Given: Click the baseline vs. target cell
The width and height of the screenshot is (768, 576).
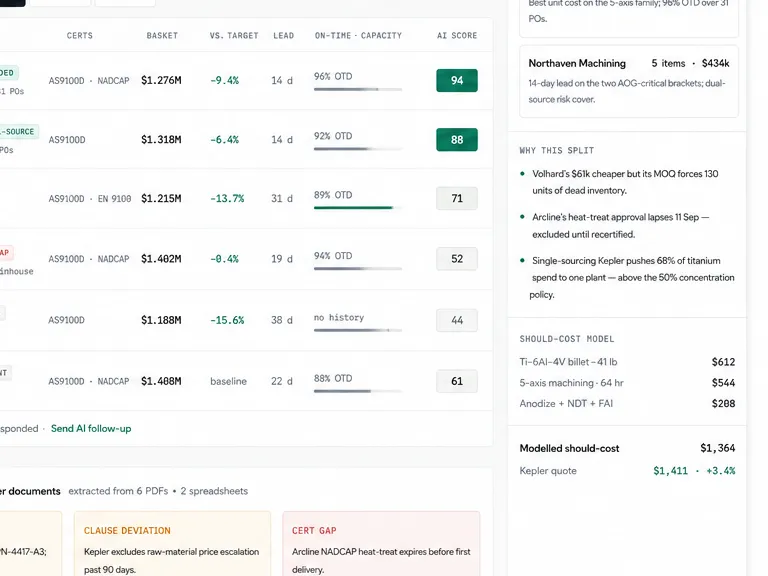Looking at the screenshot, I should point(228,381).
